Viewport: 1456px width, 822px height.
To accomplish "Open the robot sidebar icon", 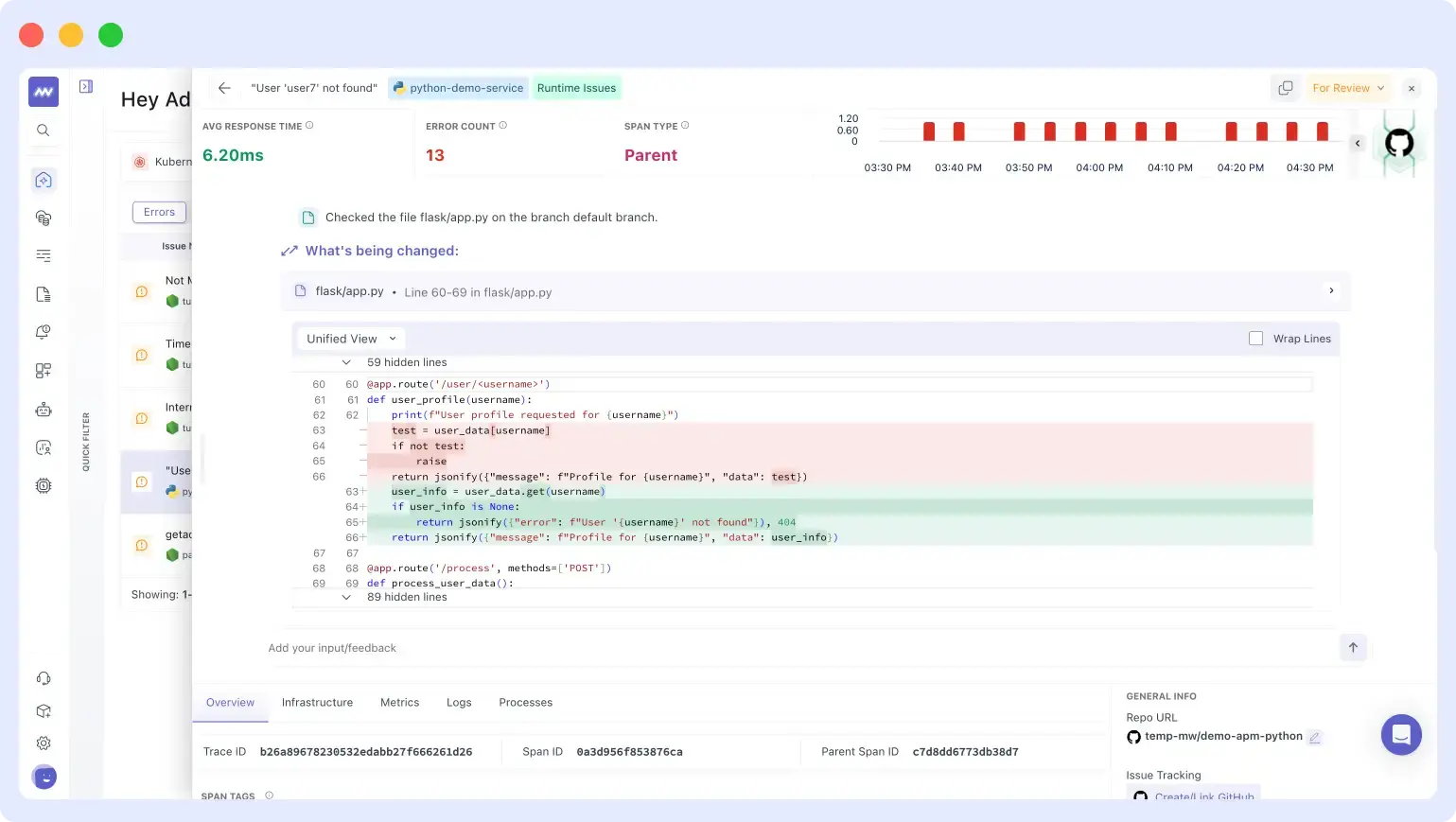I will (44, 410).
